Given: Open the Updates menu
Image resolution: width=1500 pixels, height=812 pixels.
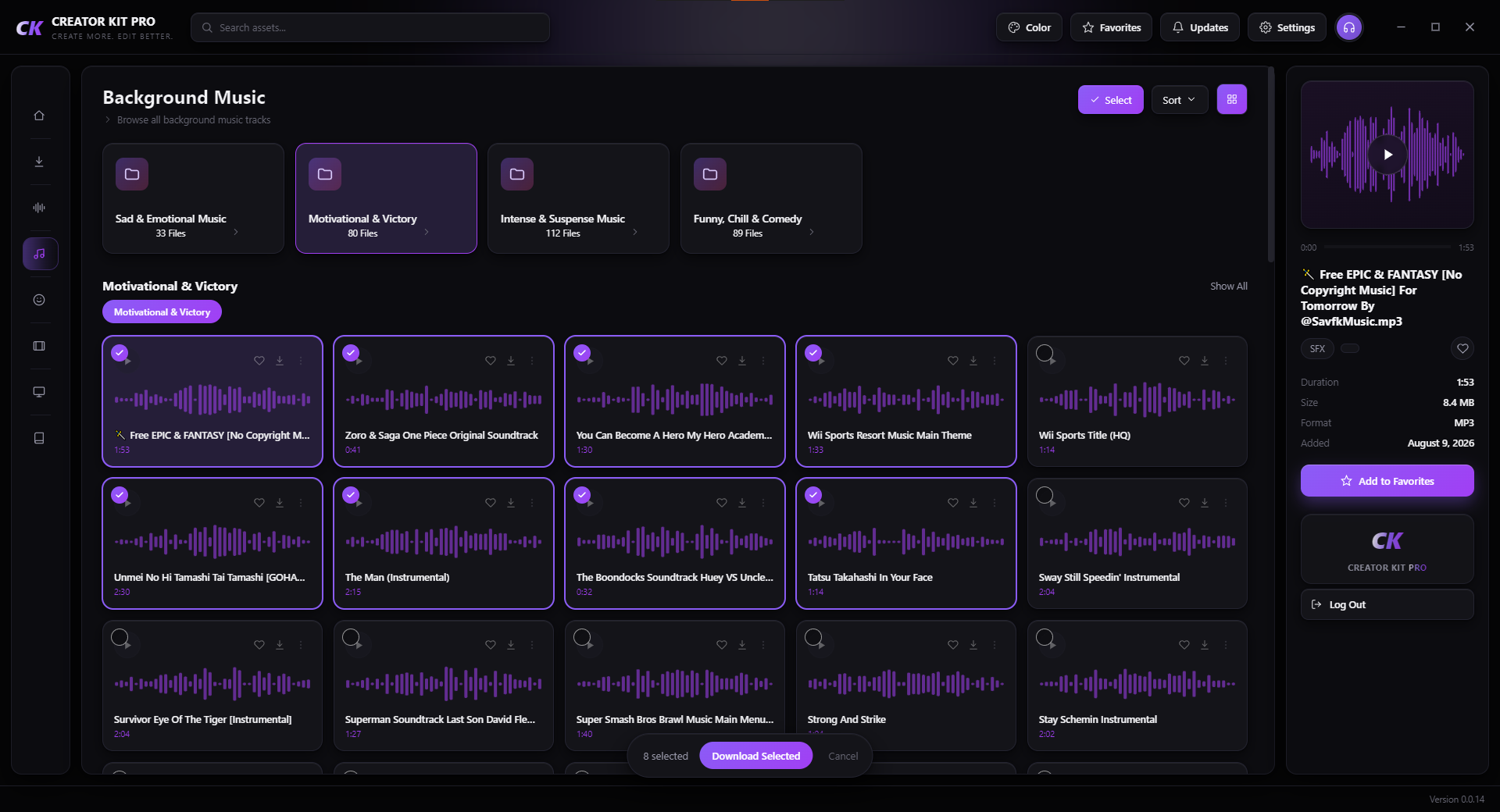Looking at the screenshot, I should pyautogui.click(x=1199, y=27).
